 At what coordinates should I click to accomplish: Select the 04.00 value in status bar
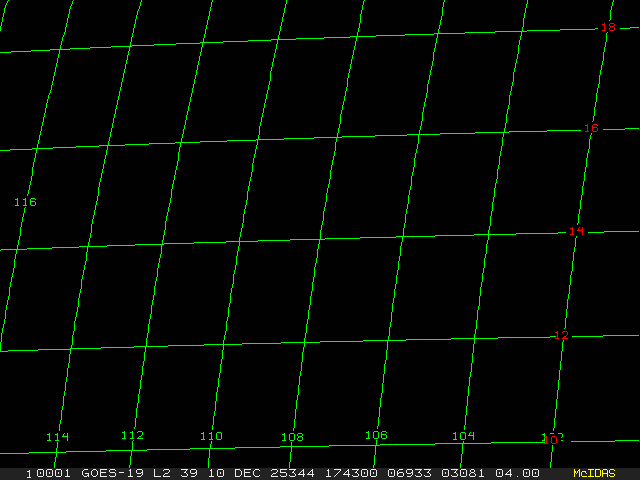(520, 473)
